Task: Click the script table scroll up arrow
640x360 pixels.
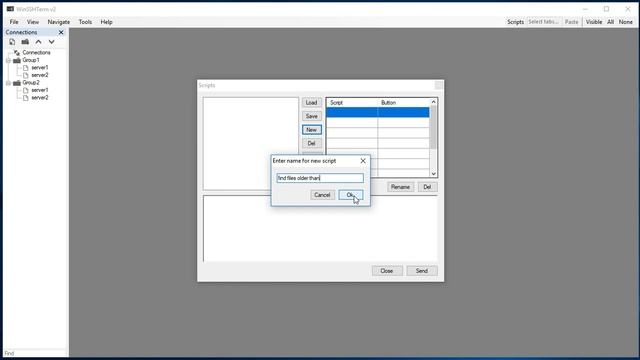Action: [433, 102]
